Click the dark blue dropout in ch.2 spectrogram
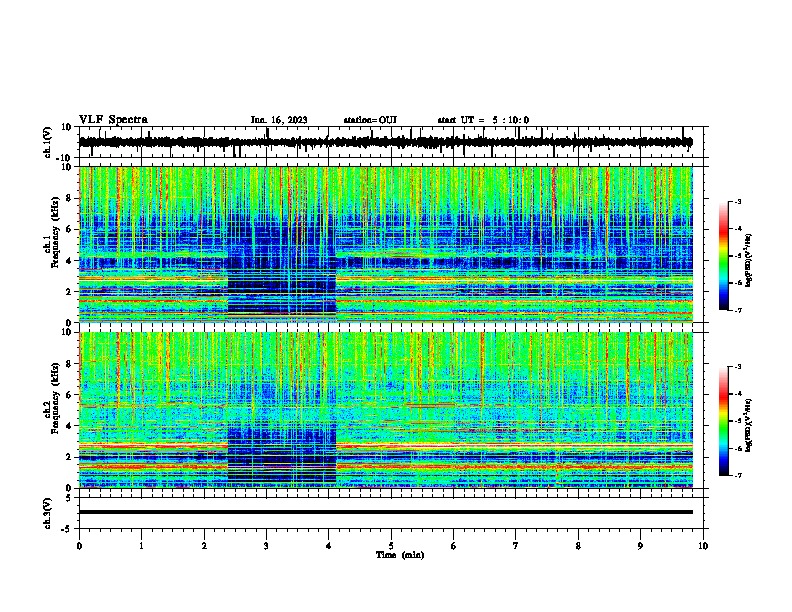The width and height of the screenshot is (792, 612). [282, 454]
